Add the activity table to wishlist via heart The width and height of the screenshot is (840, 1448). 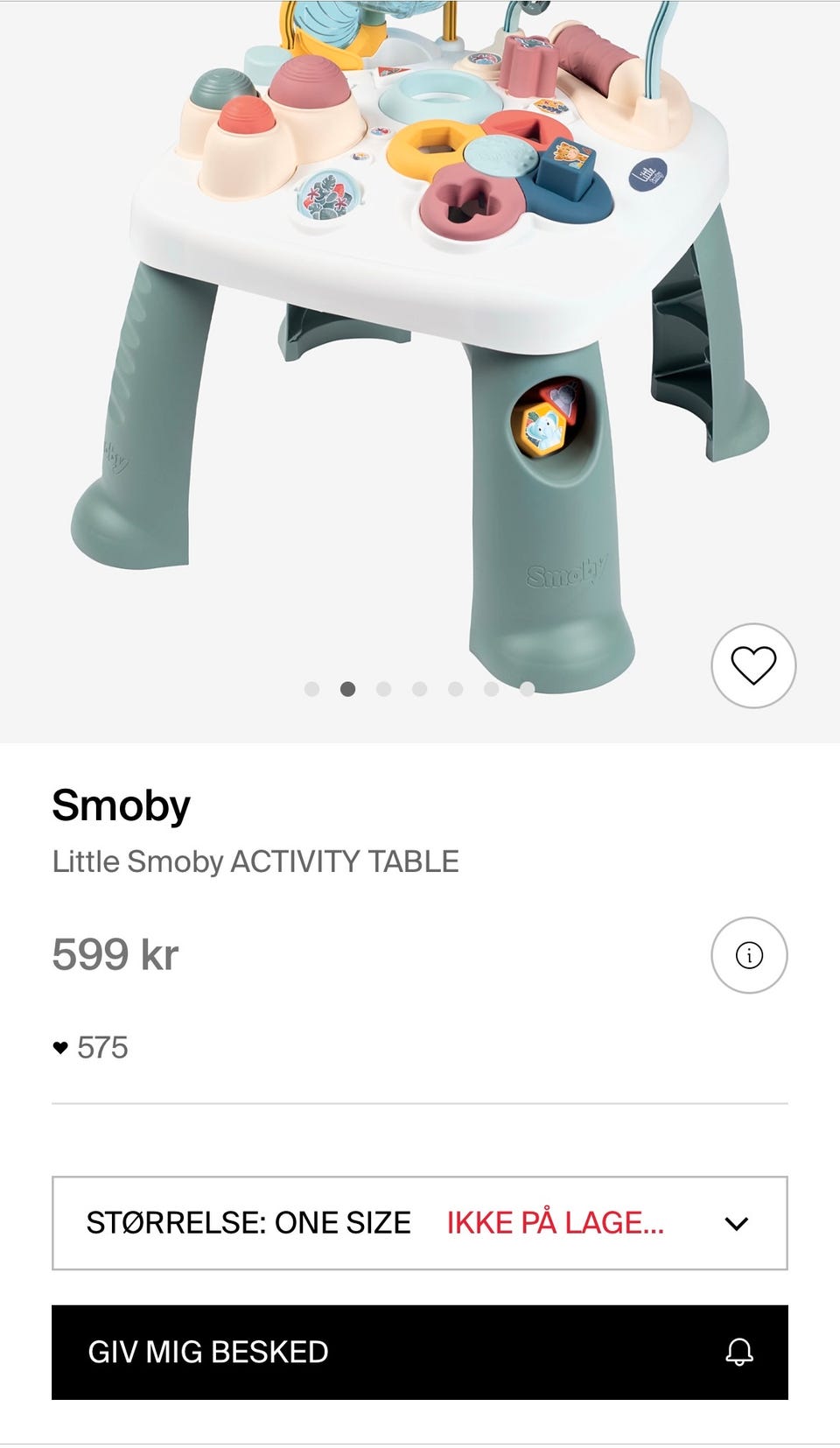(753, 665)
